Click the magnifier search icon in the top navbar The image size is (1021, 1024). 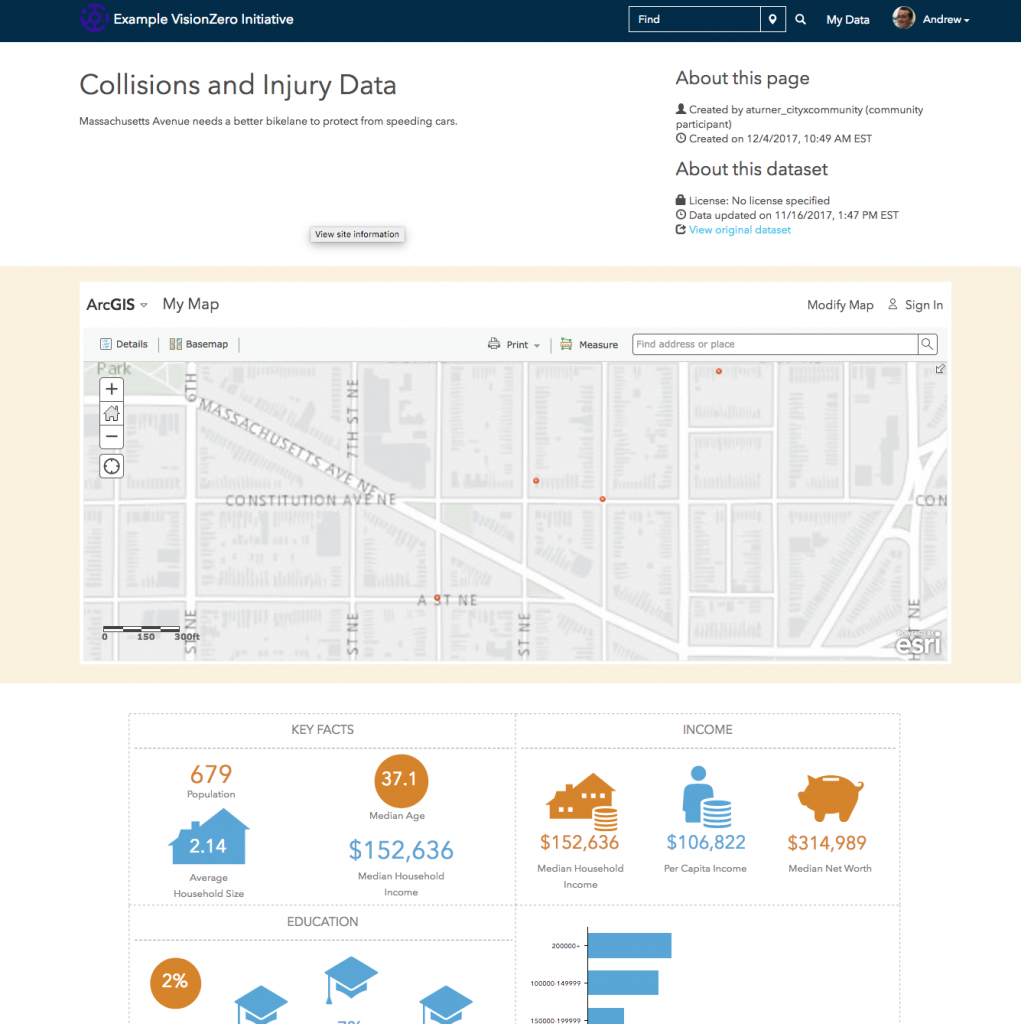click(x=800, y=19)
